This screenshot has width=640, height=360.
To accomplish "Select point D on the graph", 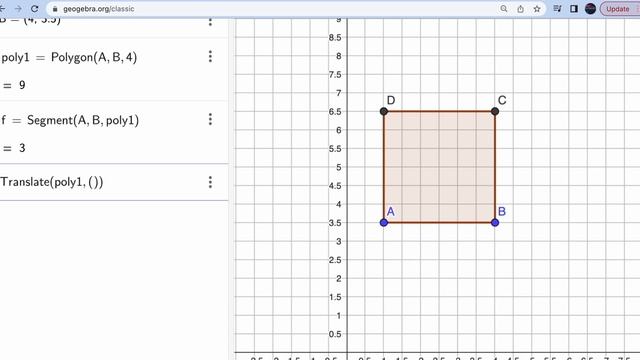I will click(384, 111).
